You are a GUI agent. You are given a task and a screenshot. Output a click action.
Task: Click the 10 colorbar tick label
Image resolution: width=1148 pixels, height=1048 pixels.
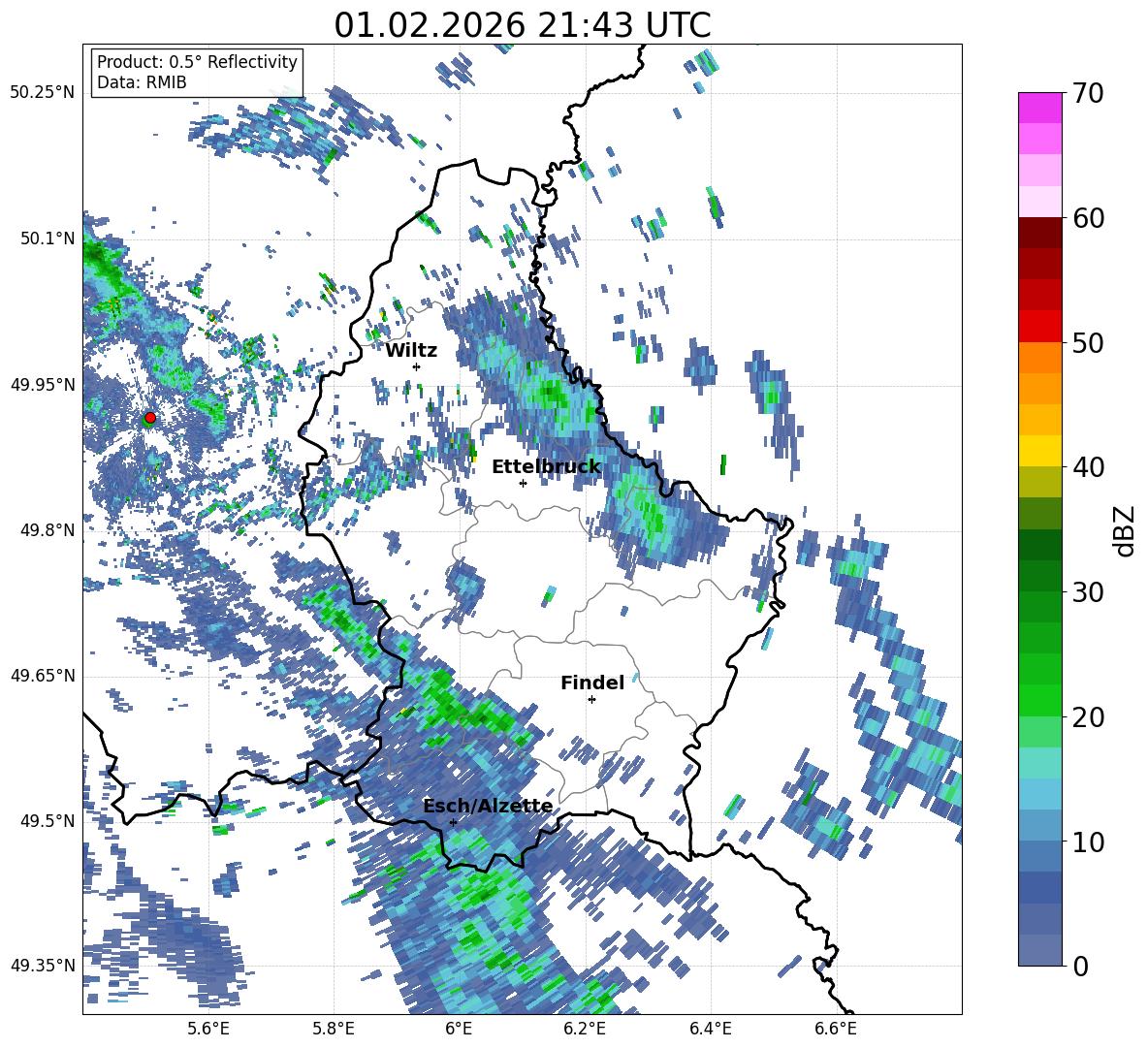click(x=1088, y=842)
